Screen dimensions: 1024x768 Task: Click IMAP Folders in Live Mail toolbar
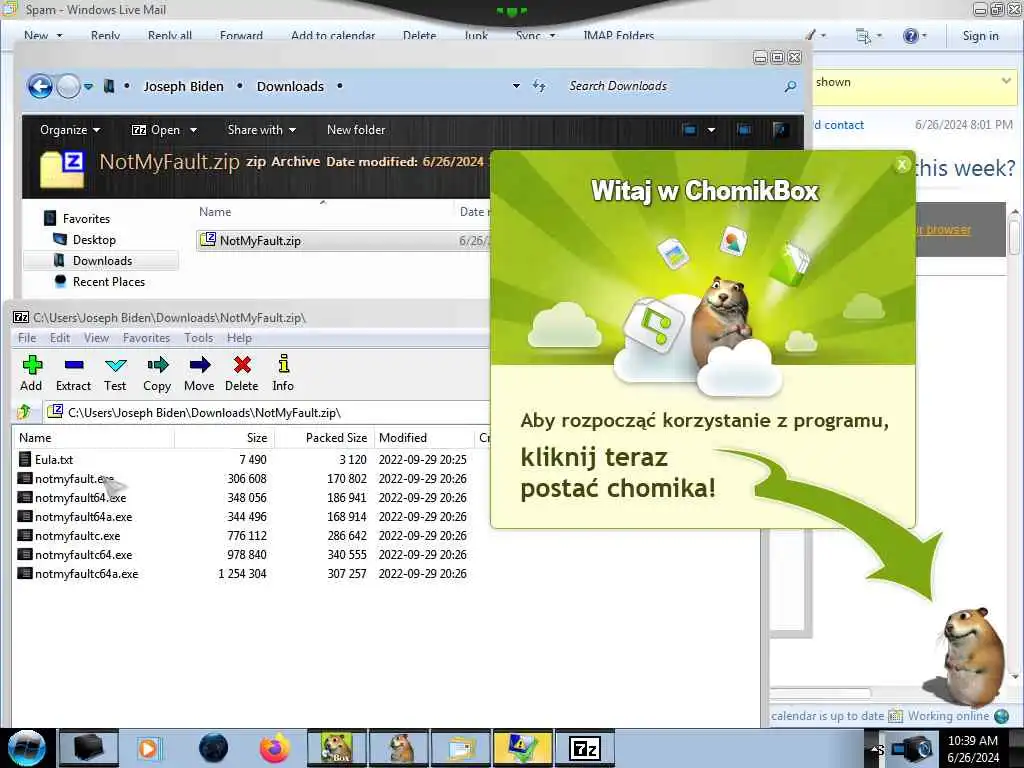point(618,36)
